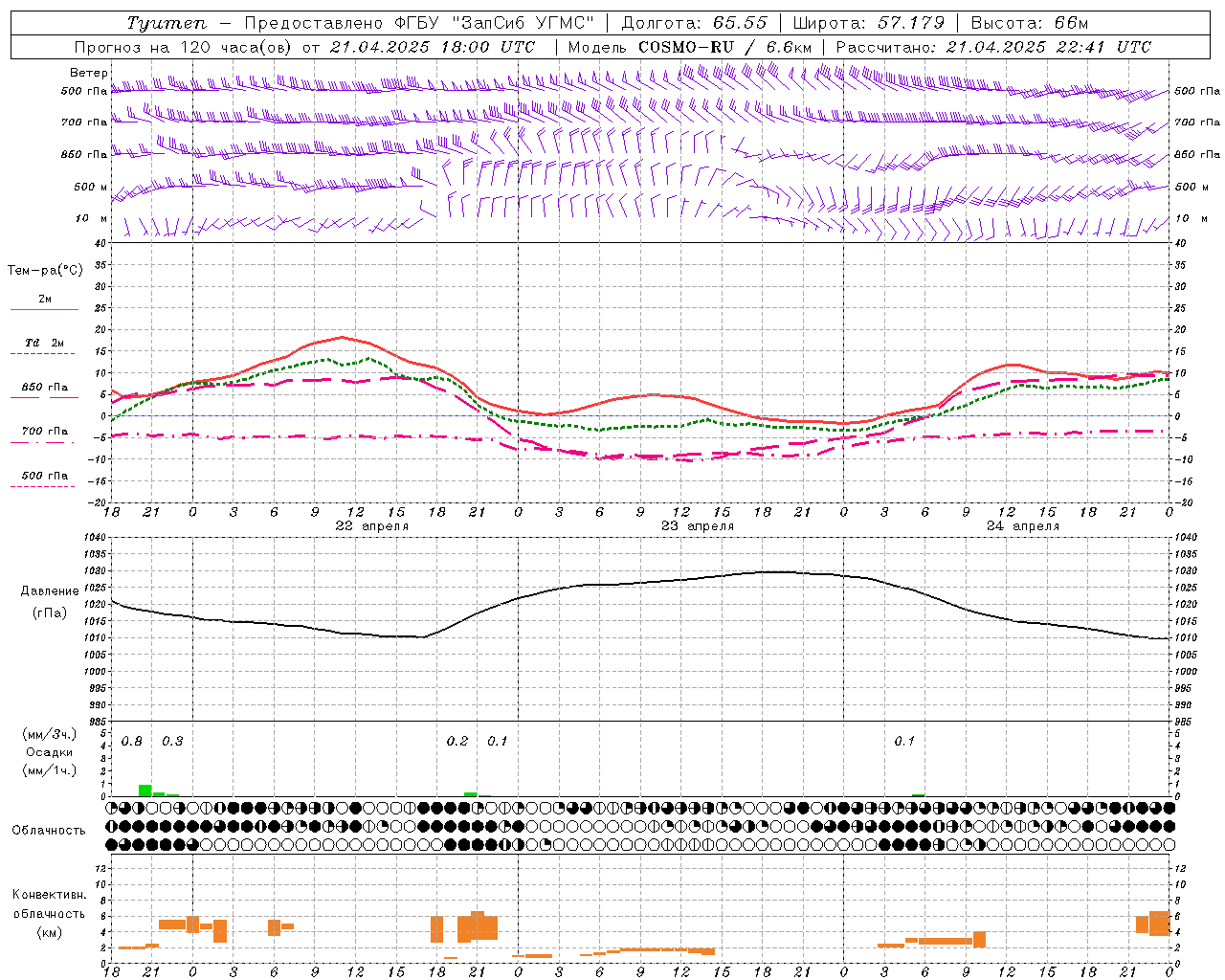Click the computed time "Рассчитано: 21.04.2025 22:41 UTC"
Screen dimensions: 1225x980
point(993,47)
